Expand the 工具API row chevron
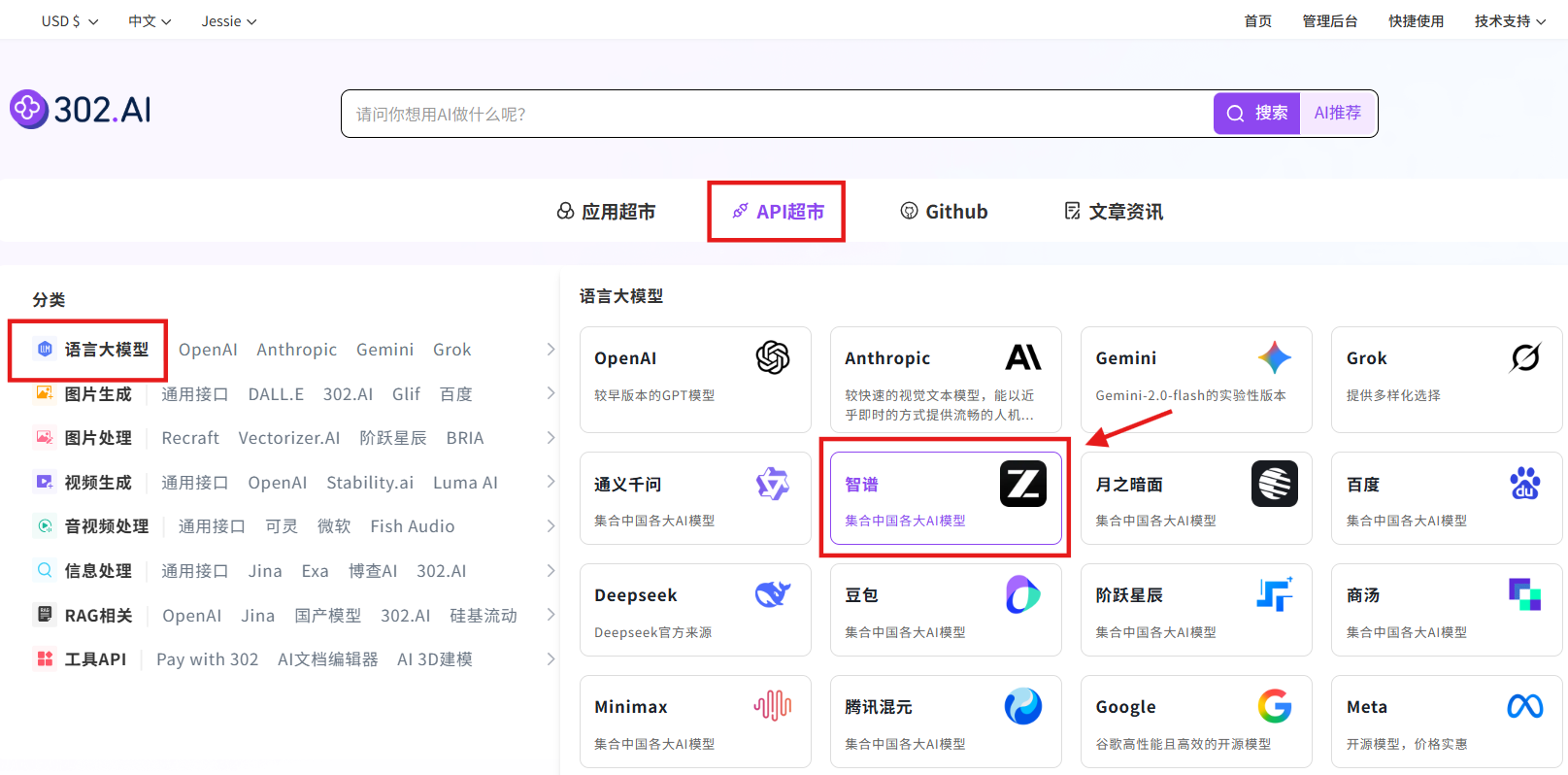Screen dimensions: 1568x775 [550, 658]
